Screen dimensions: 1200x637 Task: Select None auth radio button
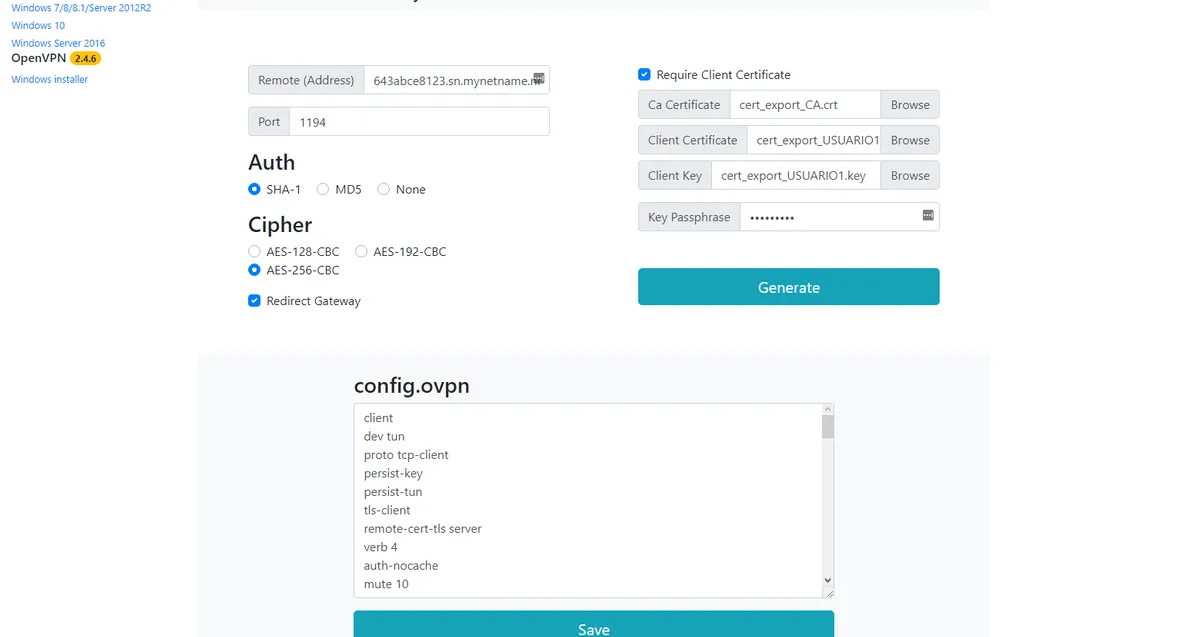pos(383,189)
